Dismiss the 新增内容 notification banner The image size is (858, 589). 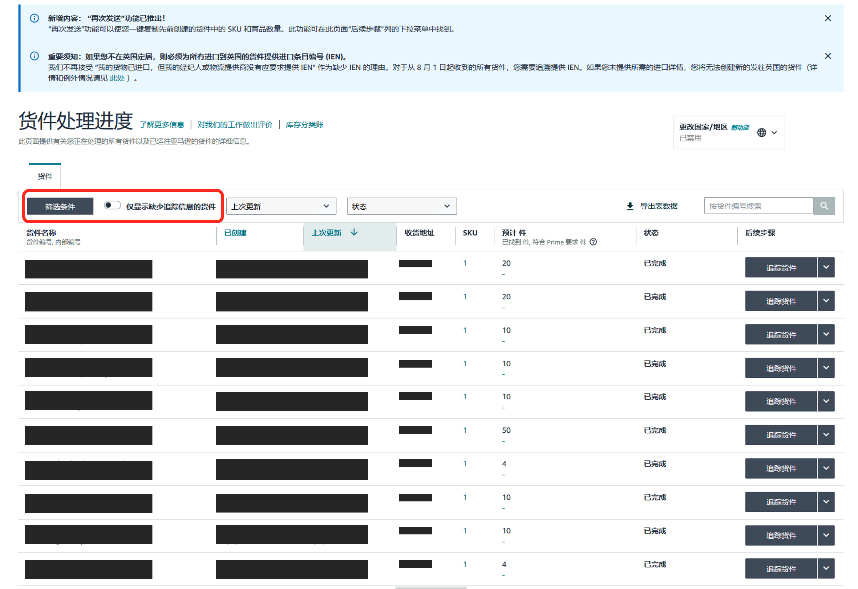tap(827, 18)
